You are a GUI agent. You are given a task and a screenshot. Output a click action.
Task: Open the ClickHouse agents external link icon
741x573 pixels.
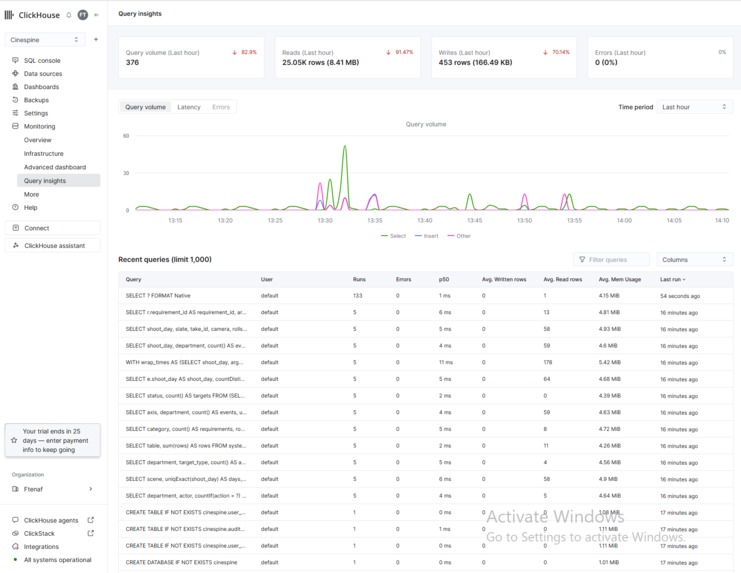point(91,520)
